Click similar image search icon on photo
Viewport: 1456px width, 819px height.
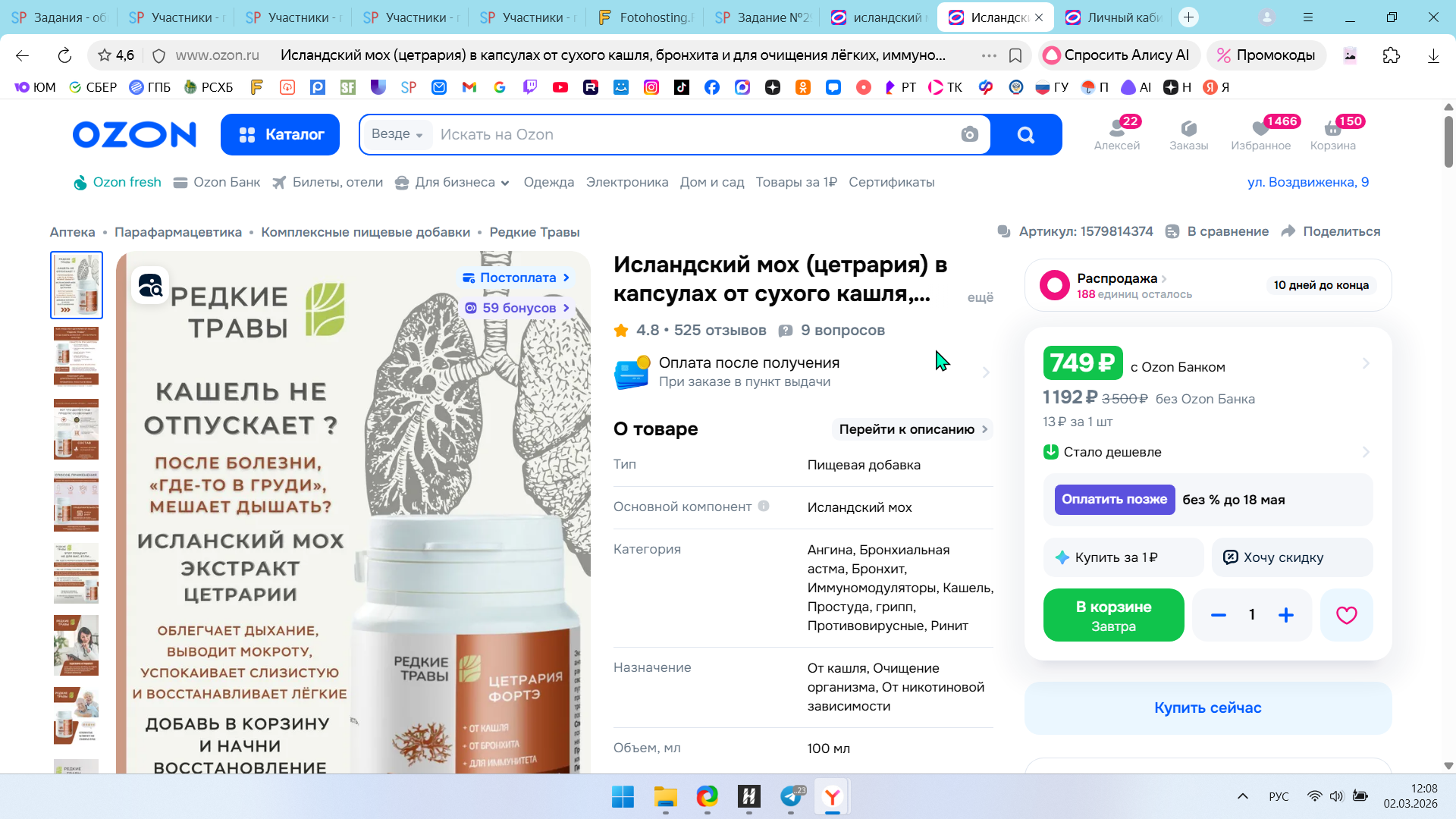[150, 285]
